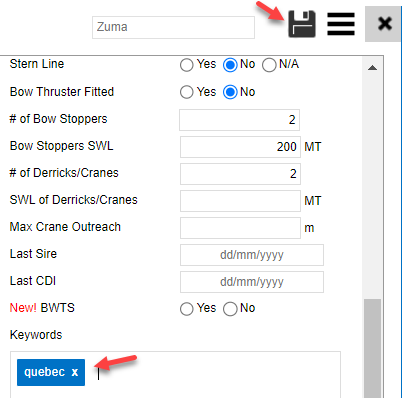Open the Last Sire date field
The height and width of the screenshot is (398, 402).
(x=252, y=255)
